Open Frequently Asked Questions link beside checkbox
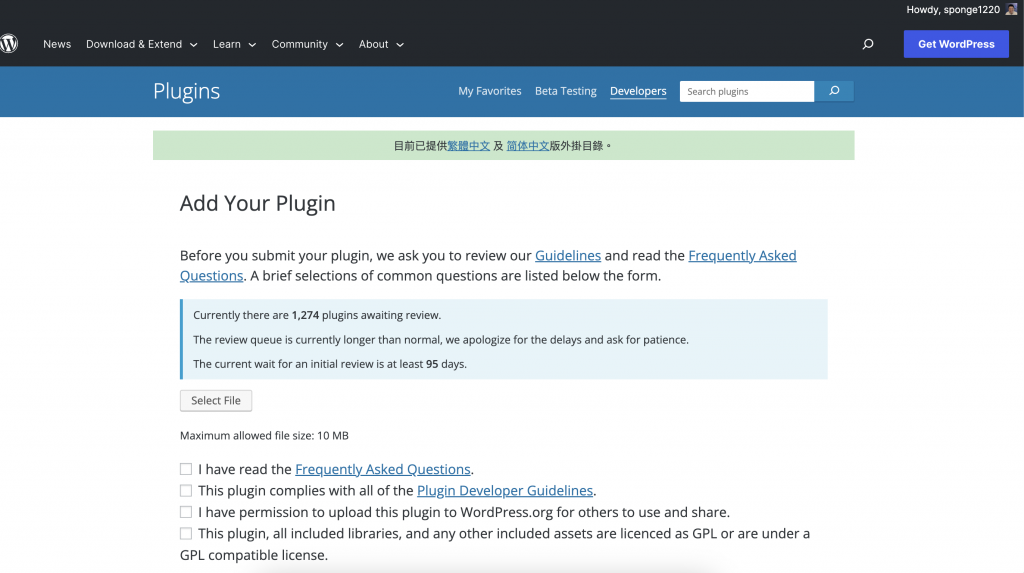 (x=383, y=469)
